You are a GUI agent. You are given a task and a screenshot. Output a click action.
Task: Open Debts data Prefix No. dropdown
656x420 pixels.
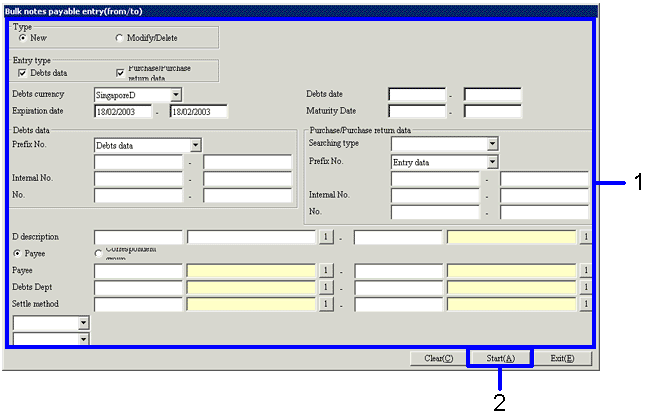point(195,146)
